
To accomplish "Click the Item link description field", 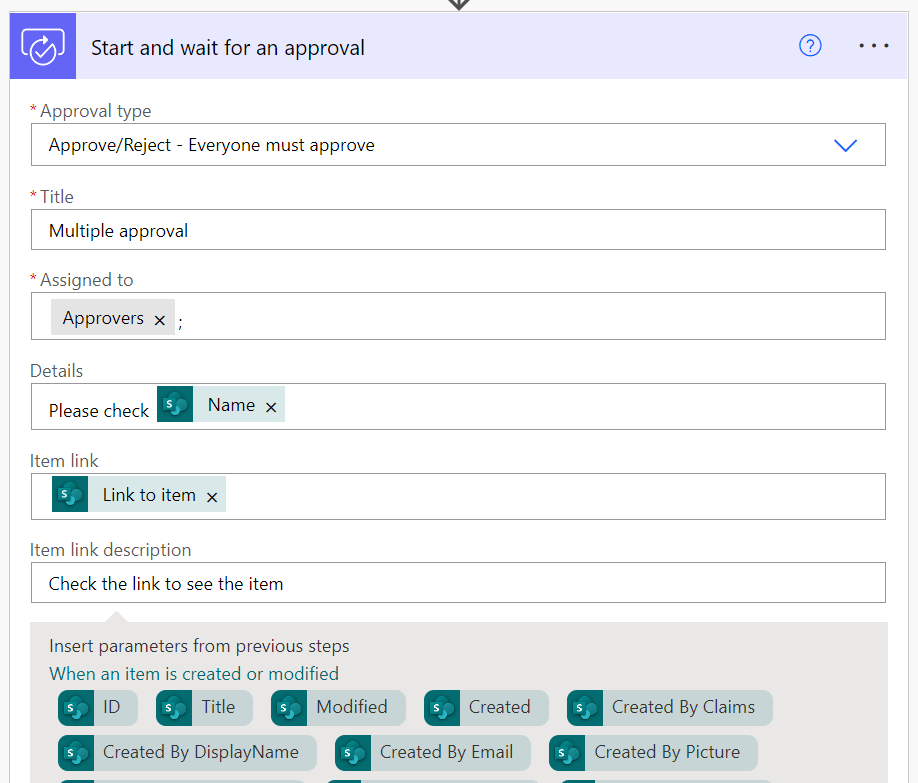I will 458,583.
